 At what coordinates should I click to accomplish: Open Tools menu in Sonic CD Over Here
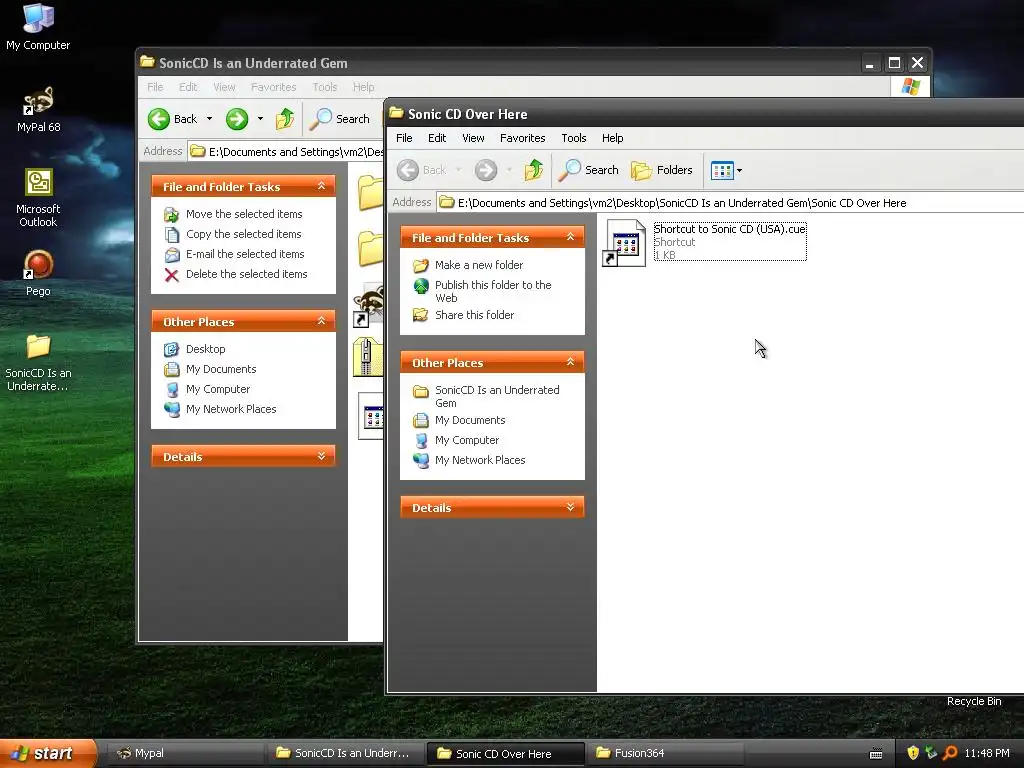[x=574, y=138]
